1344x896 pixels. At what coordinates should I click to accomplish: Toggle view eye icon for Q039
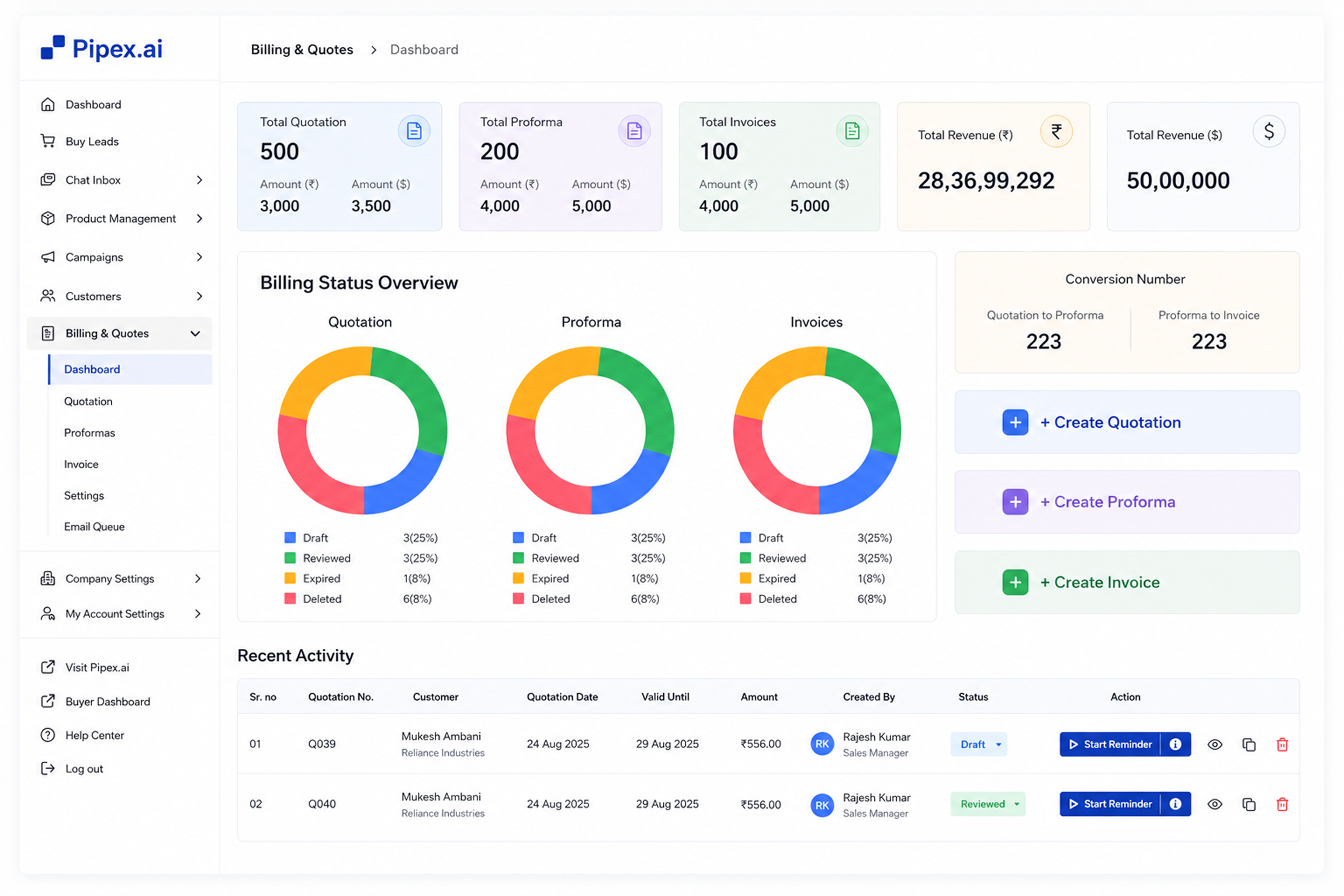(1215, 744)
